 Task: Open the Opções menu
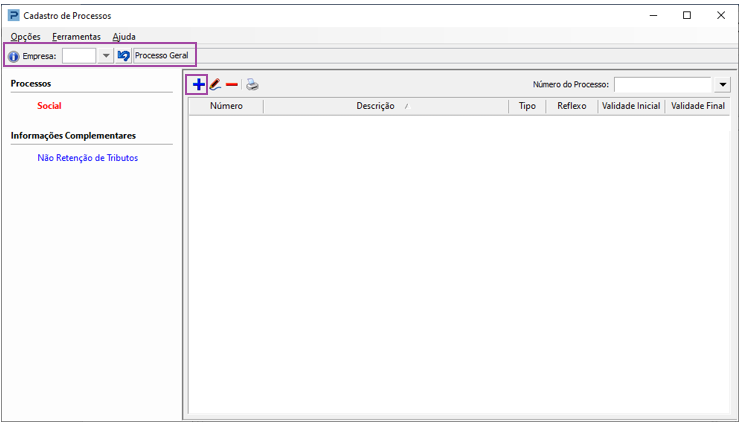click(26, 36)
